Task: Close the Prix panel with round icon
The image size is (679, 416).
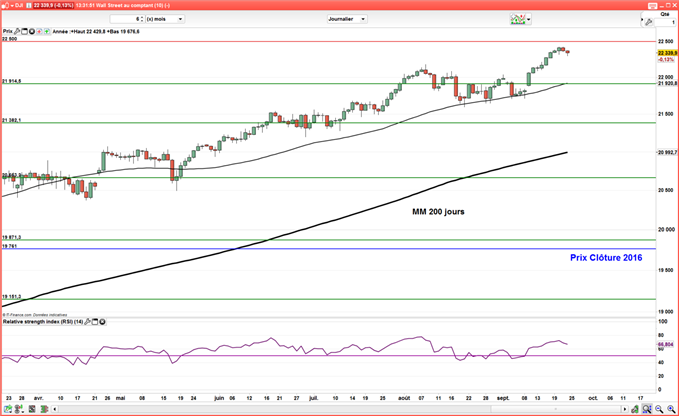Action: tap(32, 32)
